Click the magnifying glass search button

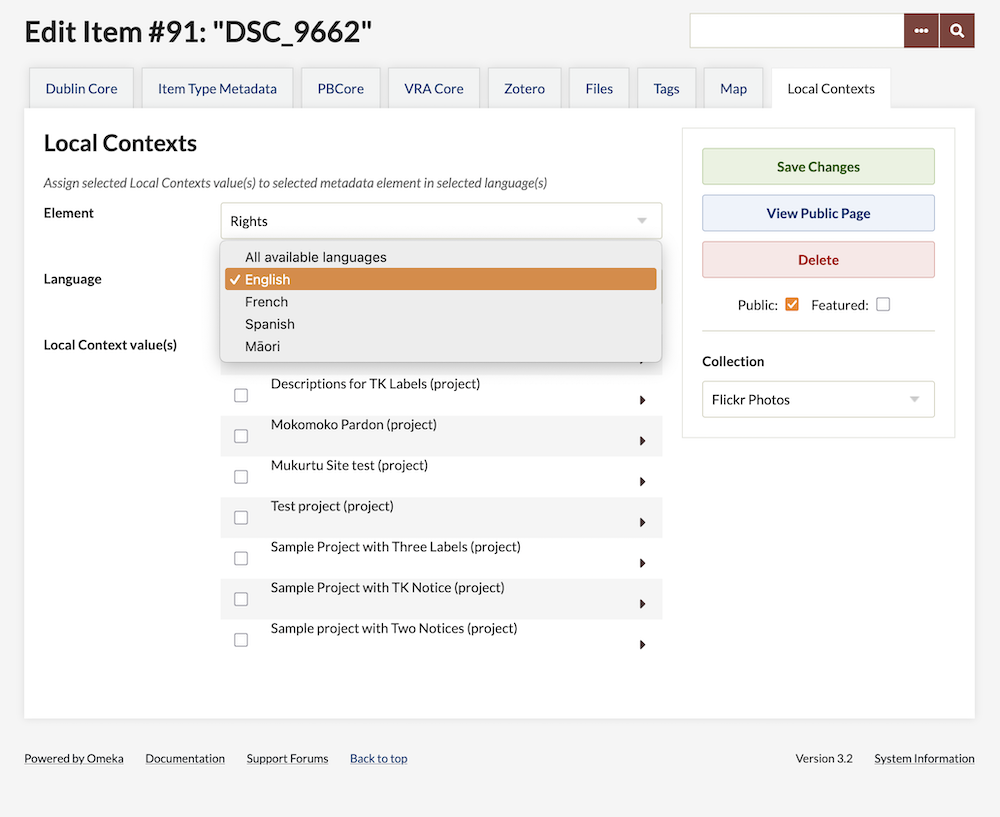[957, 31]
